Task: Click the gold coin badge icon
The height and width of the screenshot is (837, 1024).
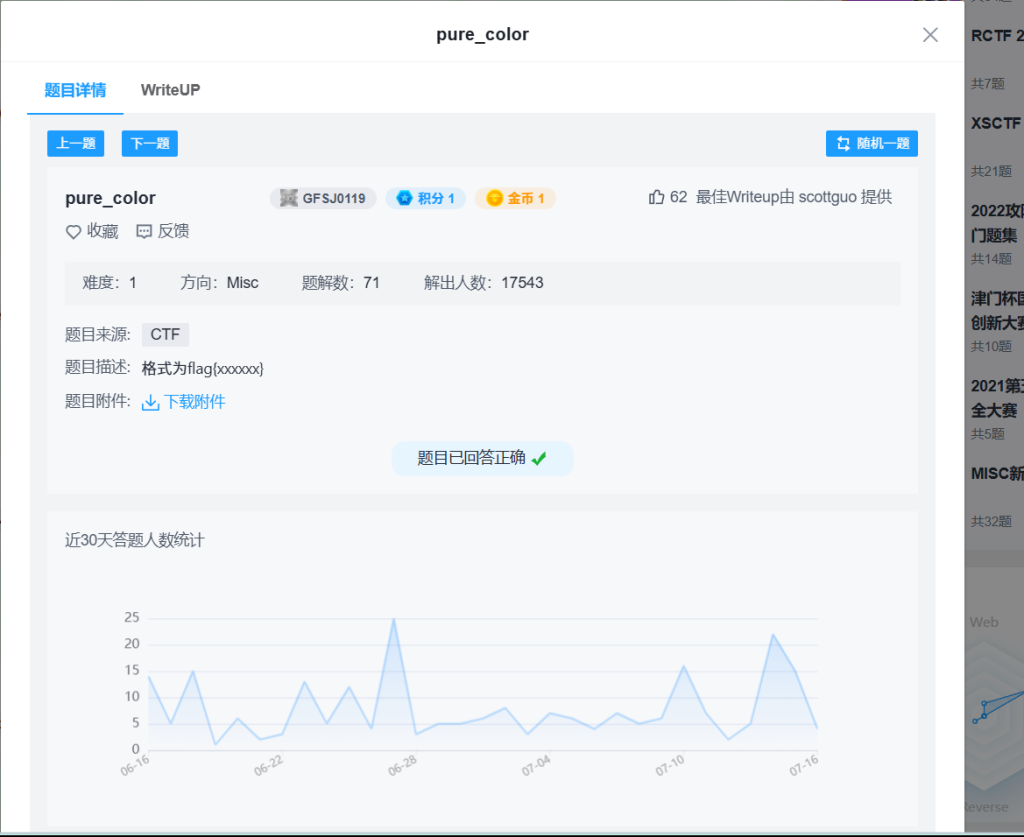Action: click(x=494, y=198)
